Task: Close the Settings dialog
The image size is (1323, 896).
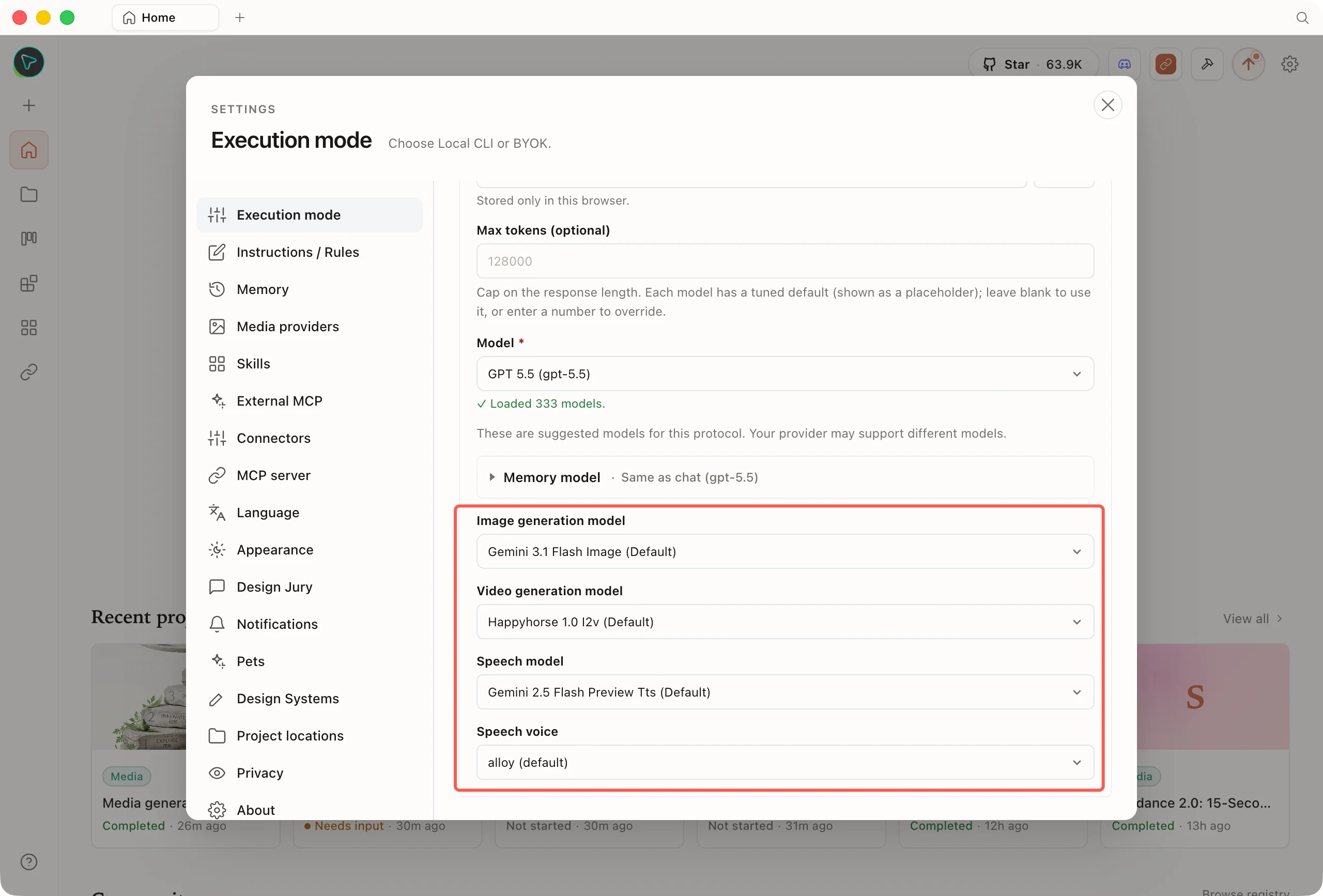Action: (x=1107, y=105)
